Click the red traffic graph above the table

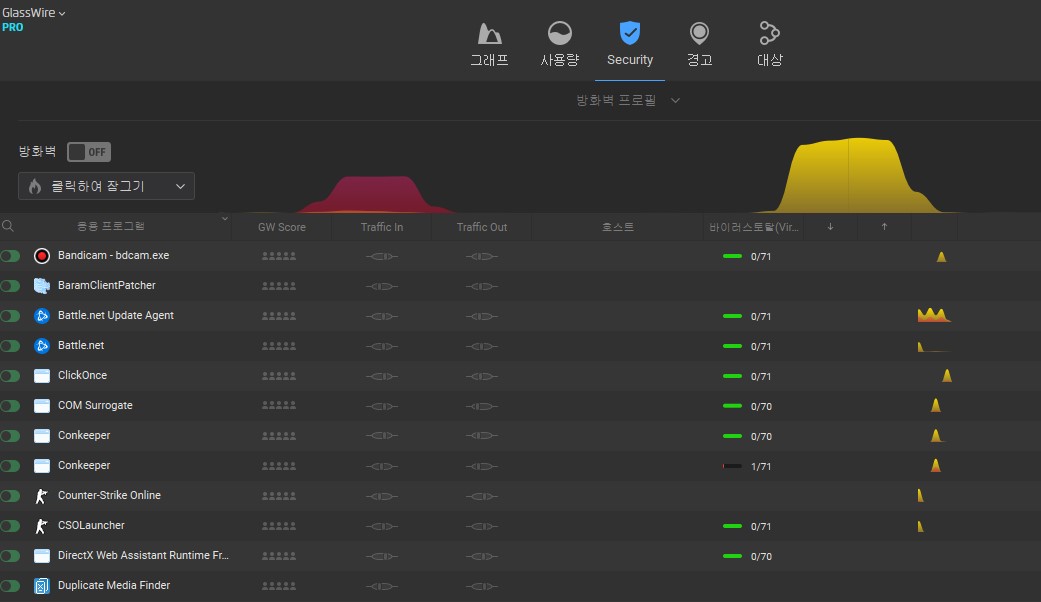[x=376, y=194]
